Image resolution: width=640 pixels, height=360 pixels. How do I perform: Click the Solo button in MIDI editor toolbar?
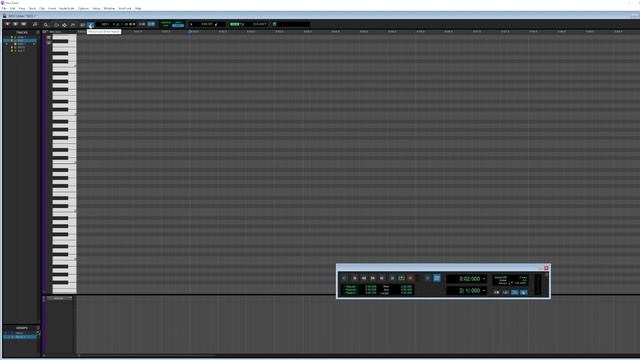(7, 24)
